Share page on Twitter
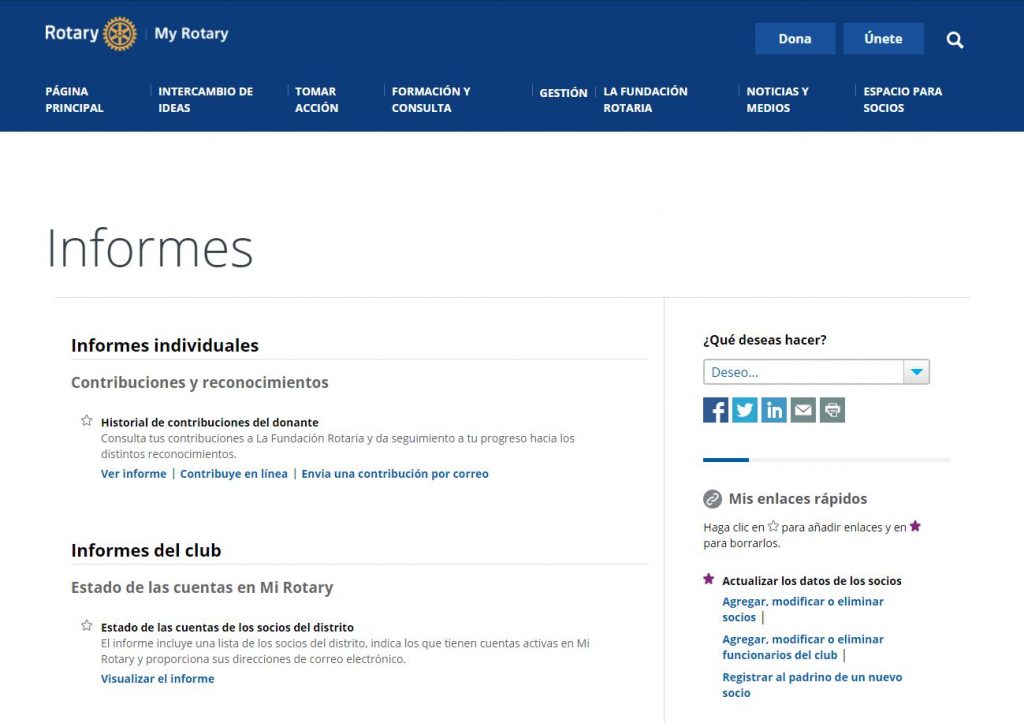 (744, 410)
